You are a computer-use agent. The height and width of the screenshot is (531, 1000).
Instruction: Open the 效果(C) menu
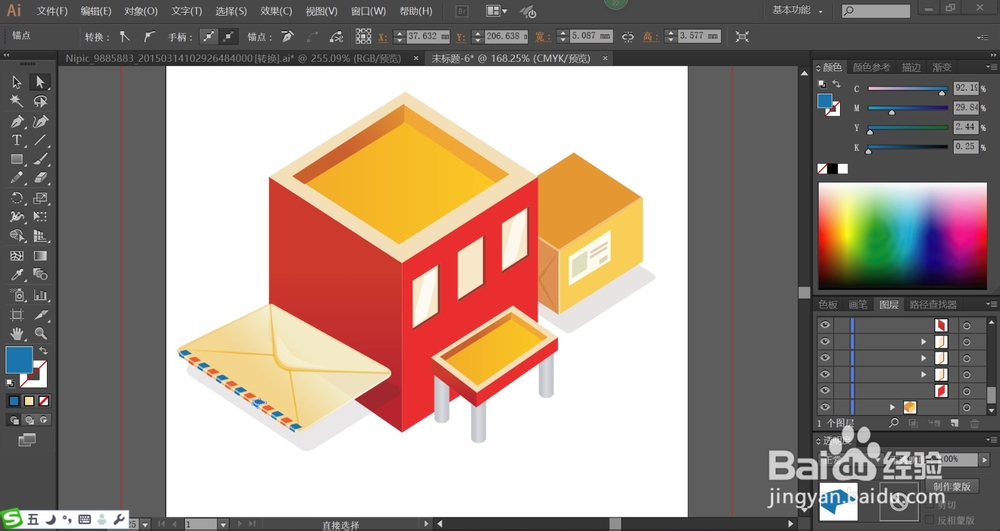tap(276, 11)
